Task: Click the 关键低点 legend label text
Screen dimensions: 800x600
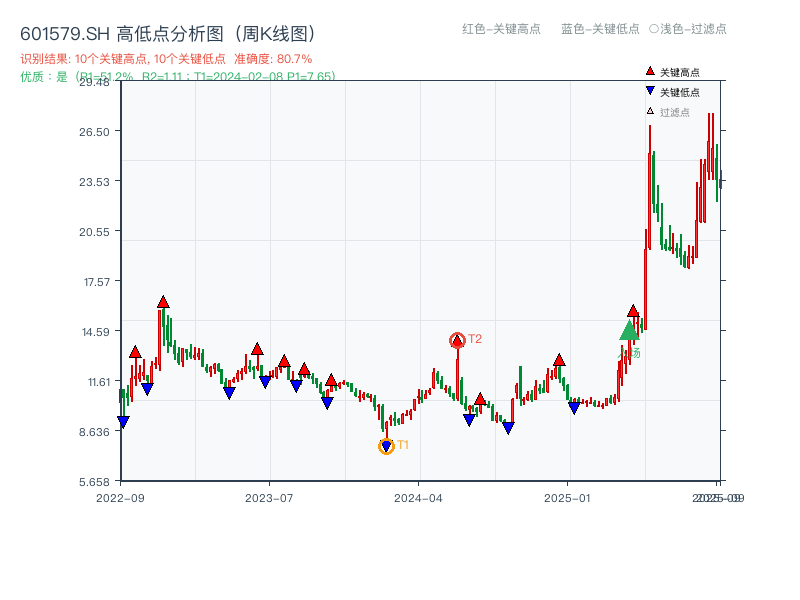Action: point(680,92)
